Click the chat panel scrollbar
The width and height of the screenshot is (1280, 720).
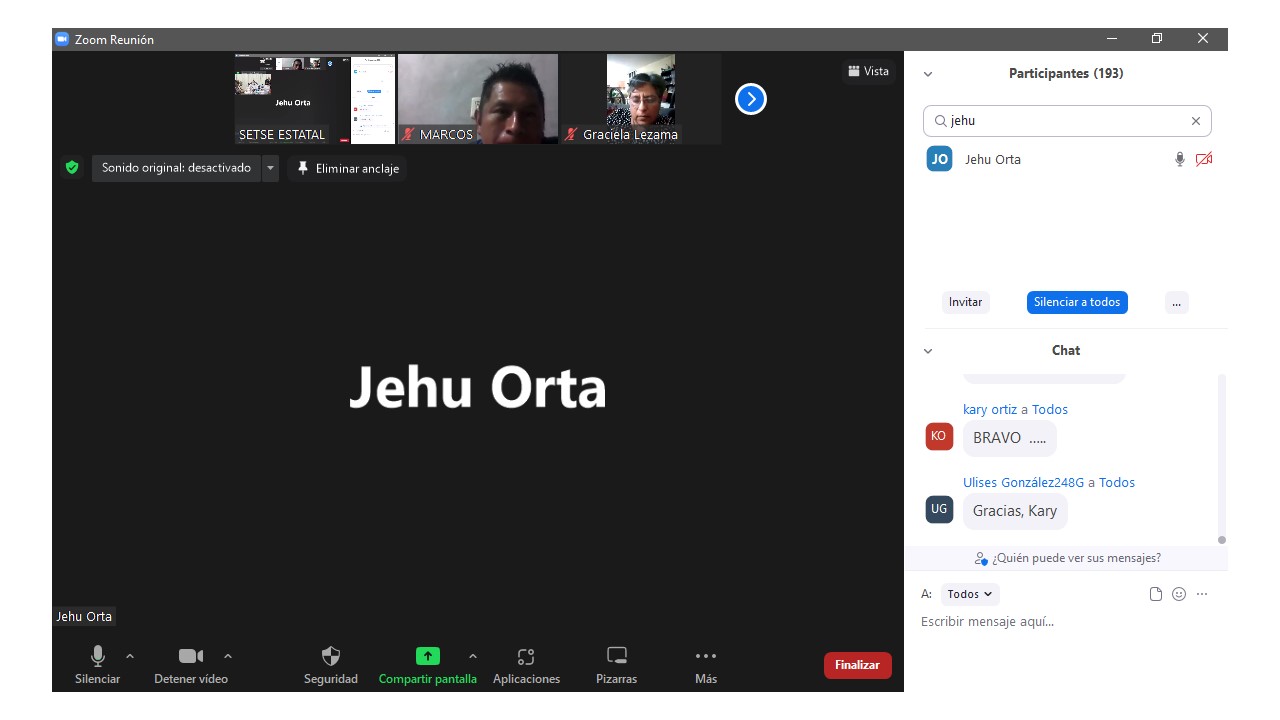point(1222,460)
